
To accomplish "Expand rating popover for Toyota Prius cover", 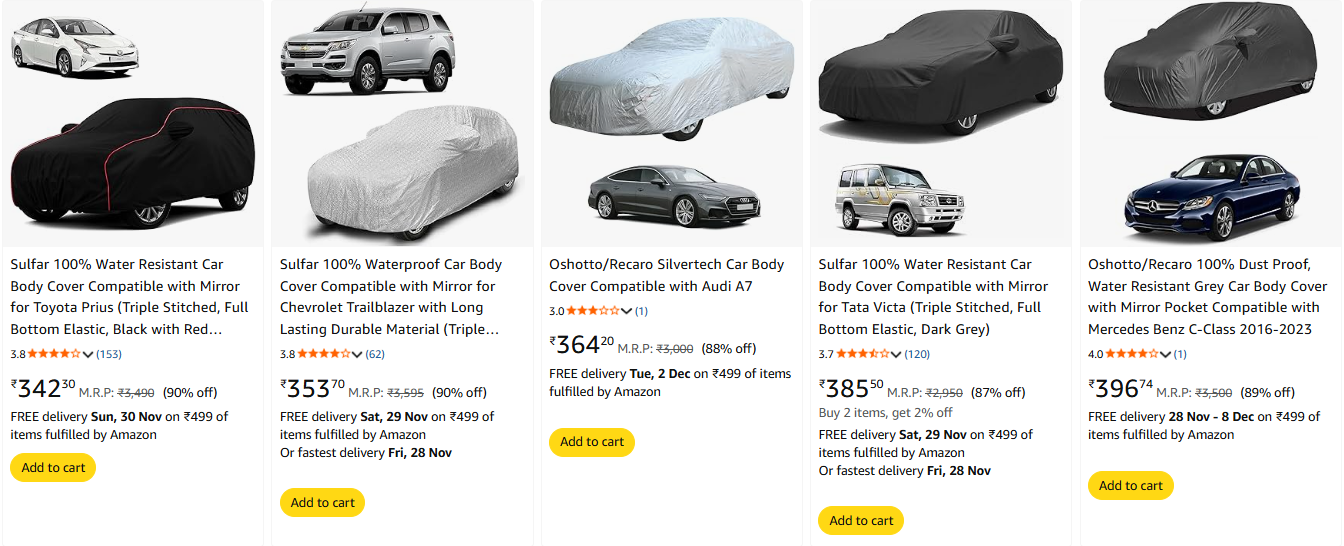I will pos(88,354).
